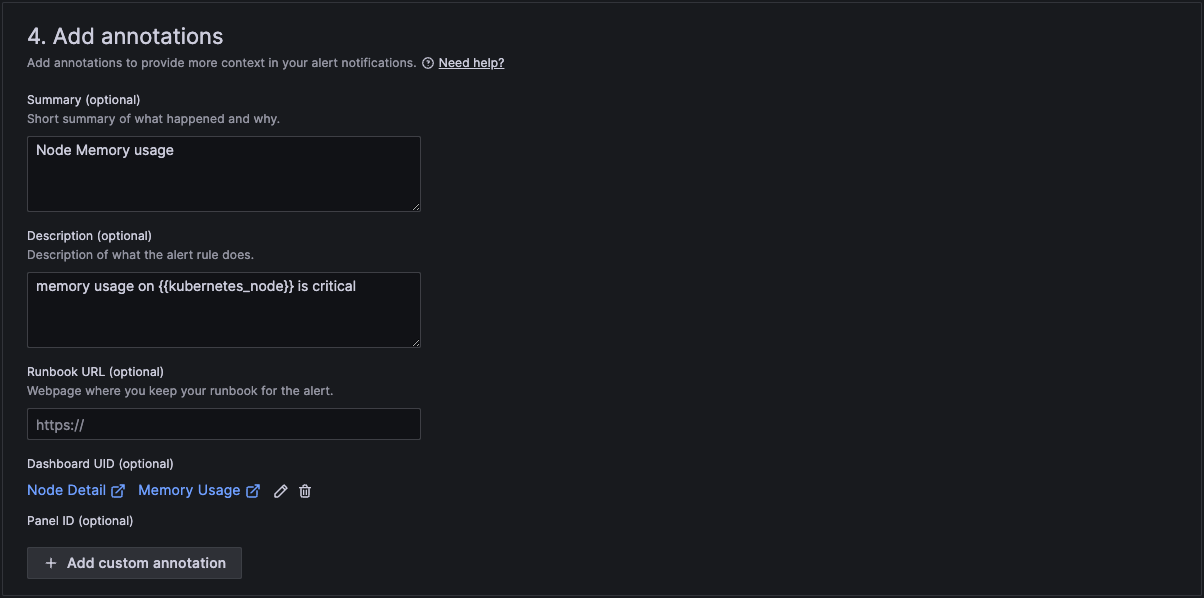Screen dimensions: 1204x598
Task: Select the text Node Memory usage in Summary
Action: coord(104,149)
